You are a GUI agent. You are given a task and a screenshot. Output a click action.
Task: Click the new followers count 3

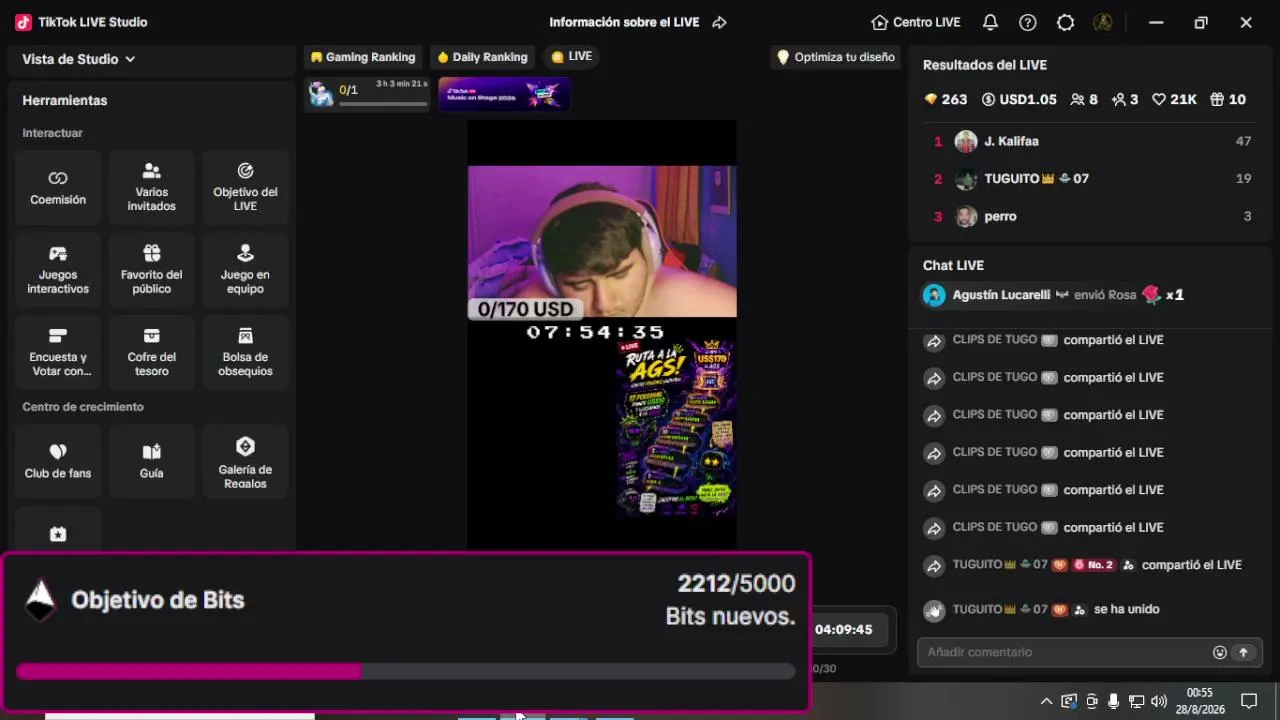tap(1125, 99)
